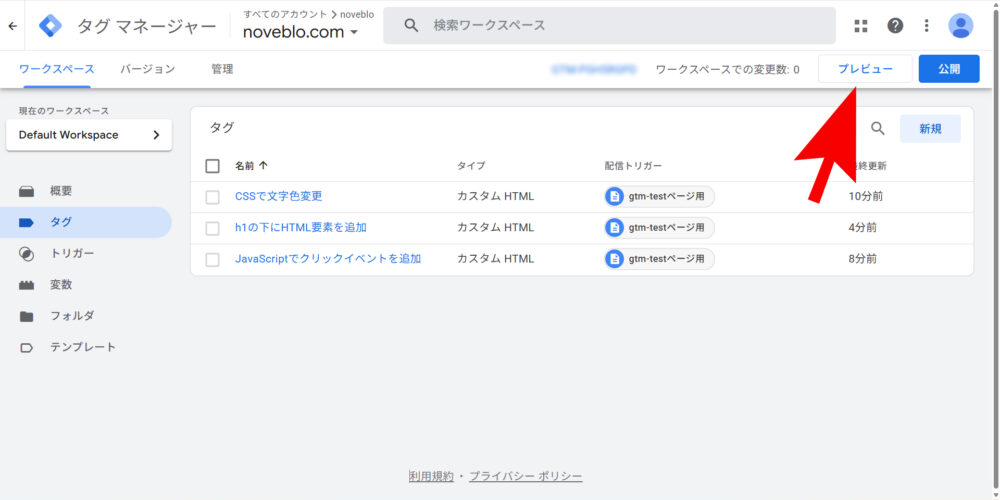Click the 公開 button
Image resolution: width=1000 pixels, height=500 pixels.
(948, 69)
